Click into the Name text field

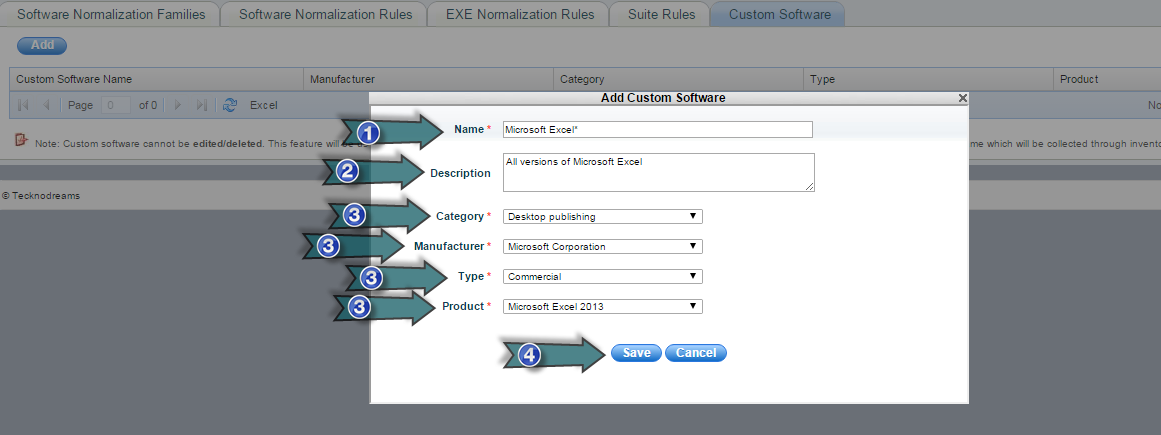click(657, 129)
